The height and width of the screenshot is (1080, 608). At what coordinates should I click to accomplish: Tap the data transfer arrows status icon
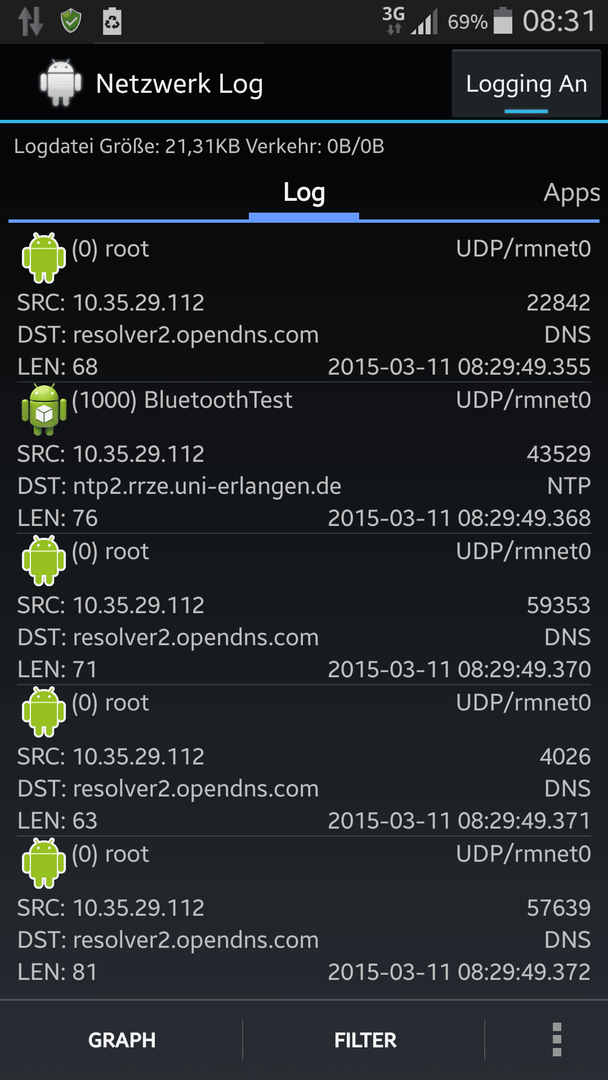click(x=30, y=21)
